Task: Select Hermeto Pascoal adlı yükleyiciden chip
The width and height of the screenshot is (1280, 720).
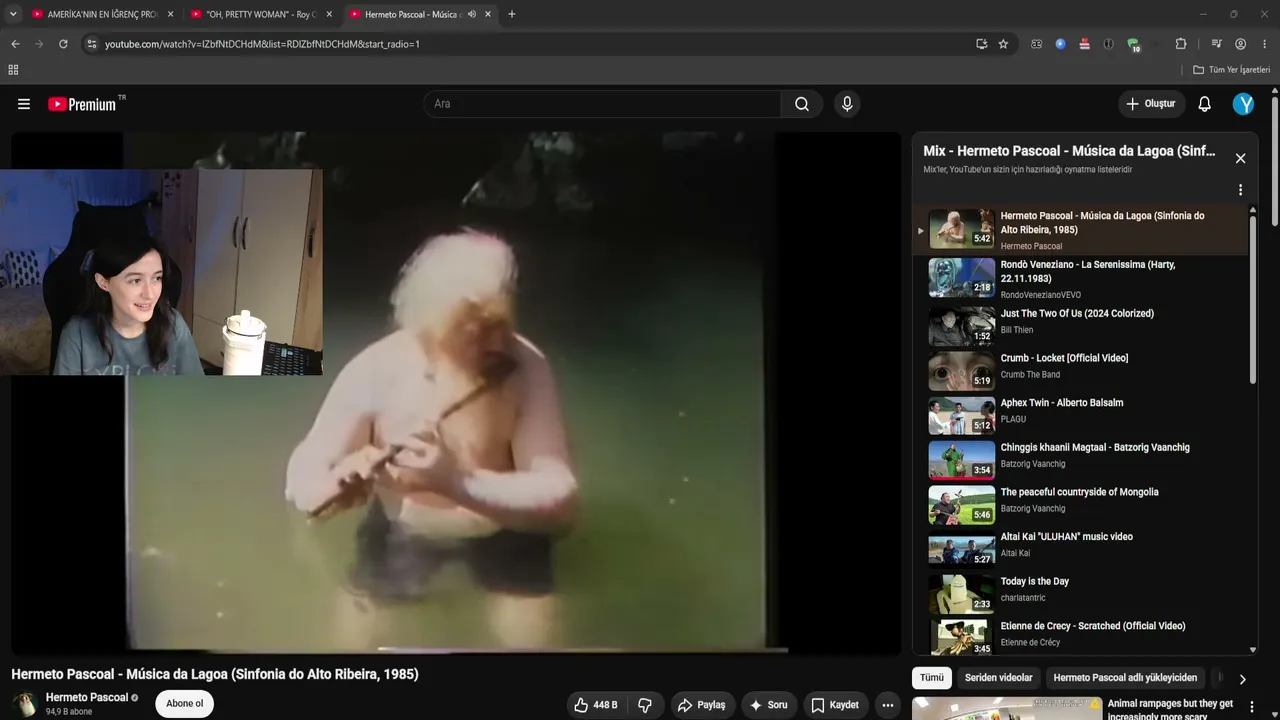Action: click(x=1125, y=678)
